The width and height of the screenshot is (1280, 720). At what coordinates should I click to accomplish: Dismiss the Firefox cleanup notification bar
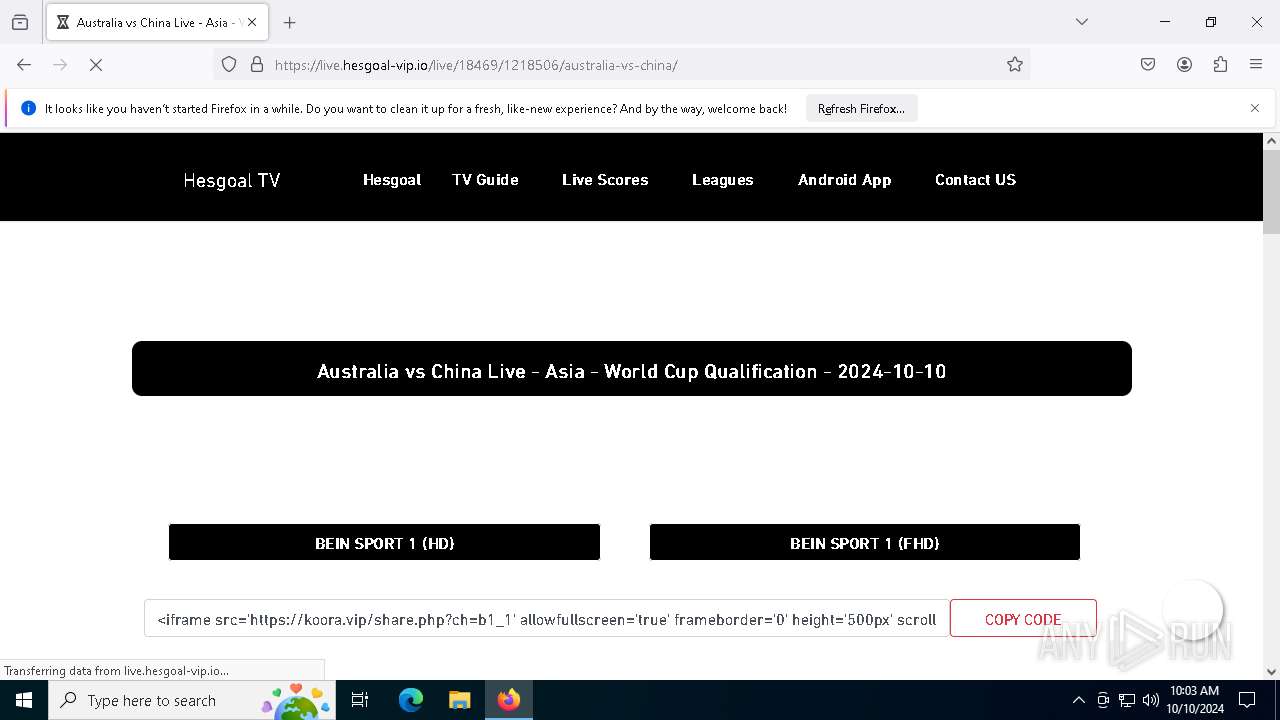click(x=1255, y=108)
